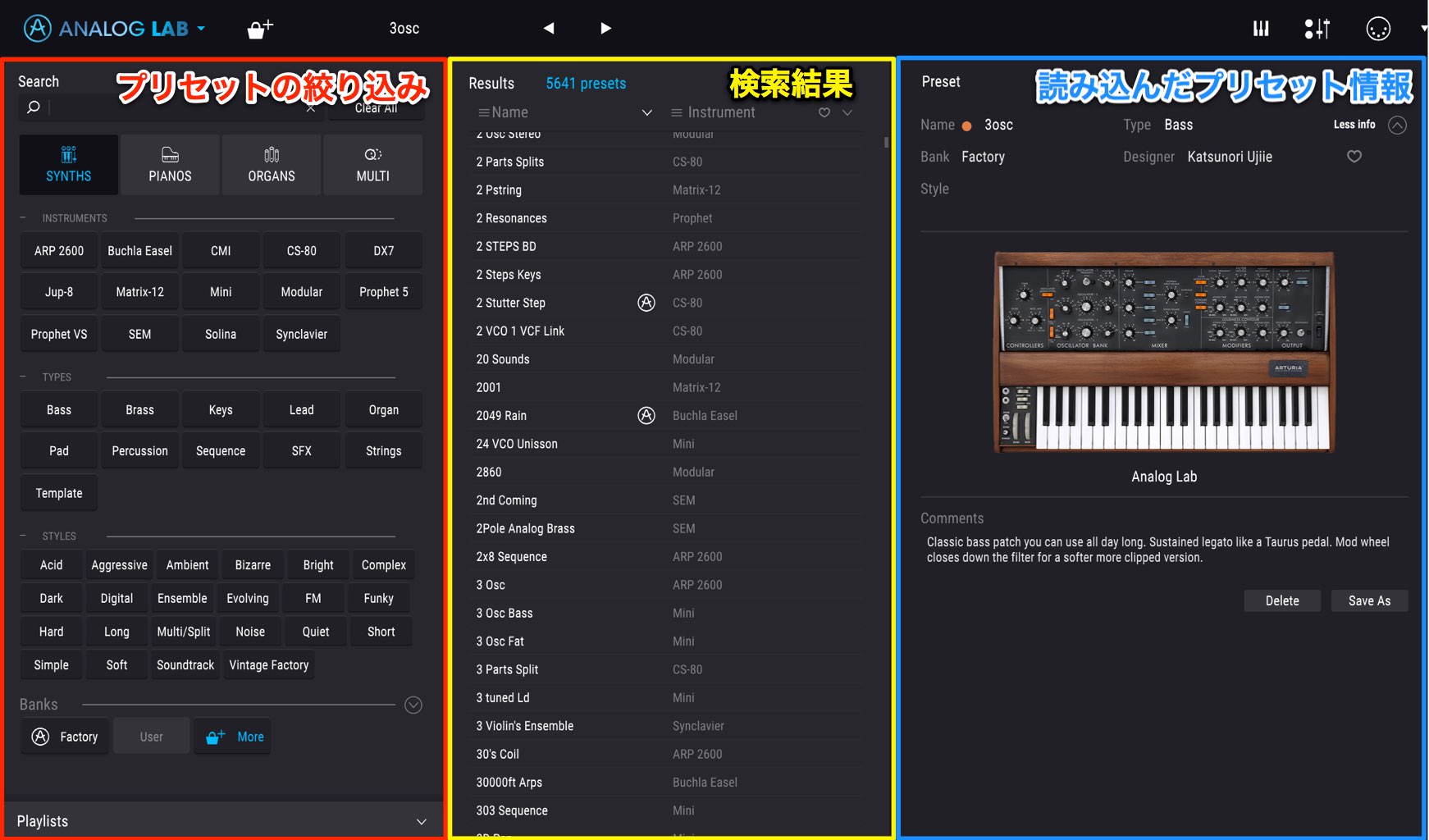1429x840 pixels.
Task: Open the keyboard browser view icon
Action: pyautogui.click(x=1261, y=29)
